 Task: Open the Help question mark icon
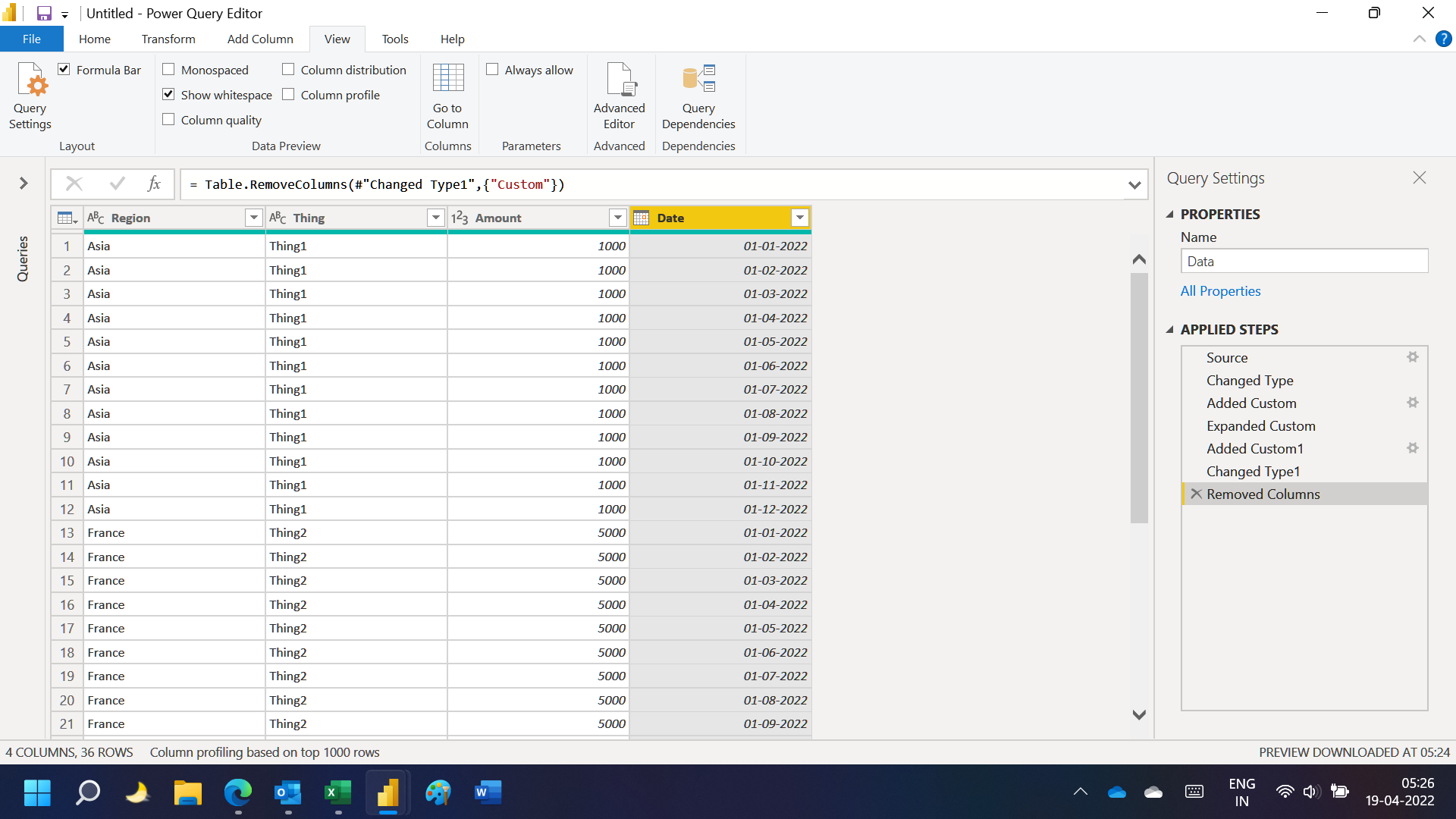(1444, 39)
